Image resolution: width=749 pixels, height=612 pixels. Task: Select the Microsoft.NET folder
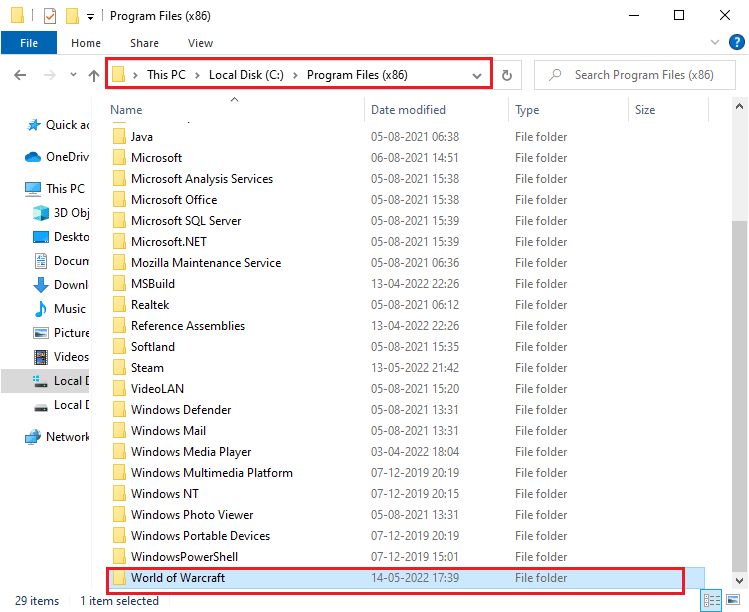169,242
